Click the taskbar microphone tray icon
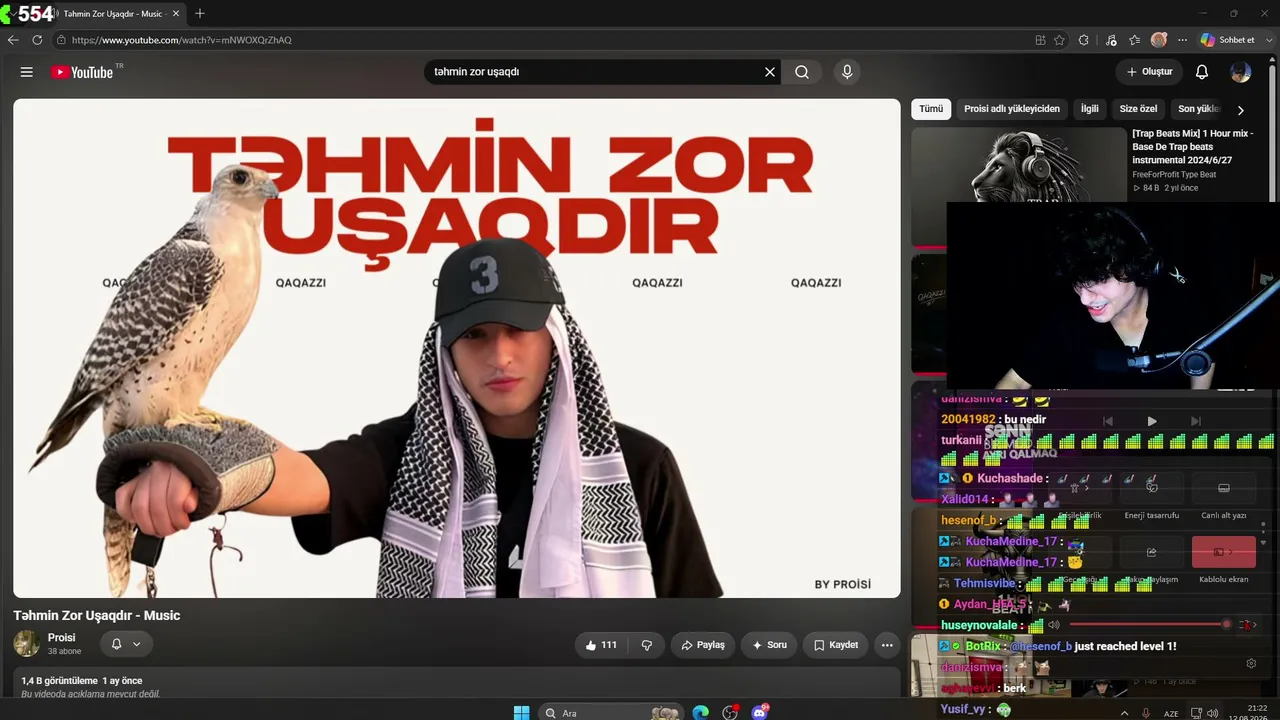 1146,713
